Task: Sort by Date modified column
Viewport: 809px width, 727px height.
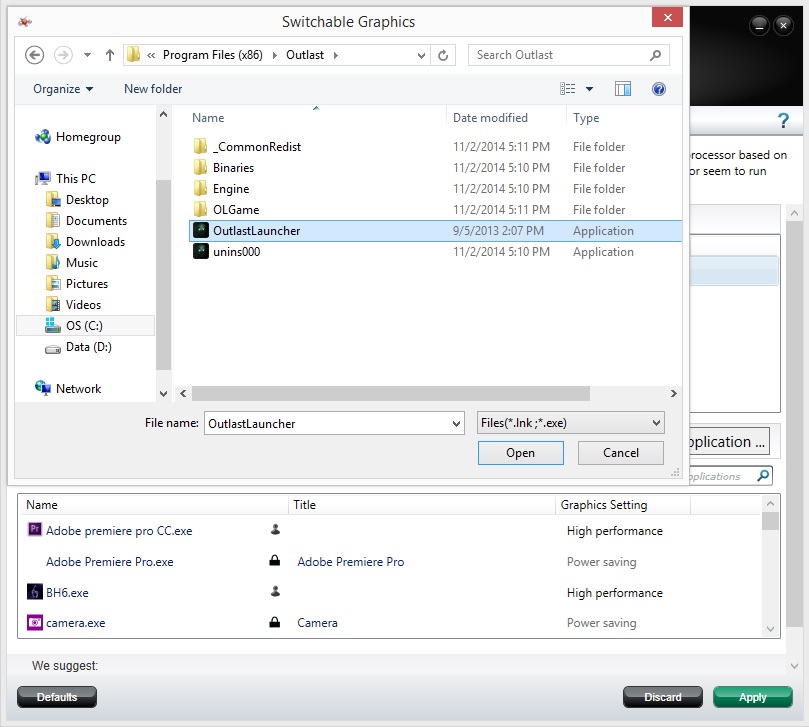Action: point(490,118)
